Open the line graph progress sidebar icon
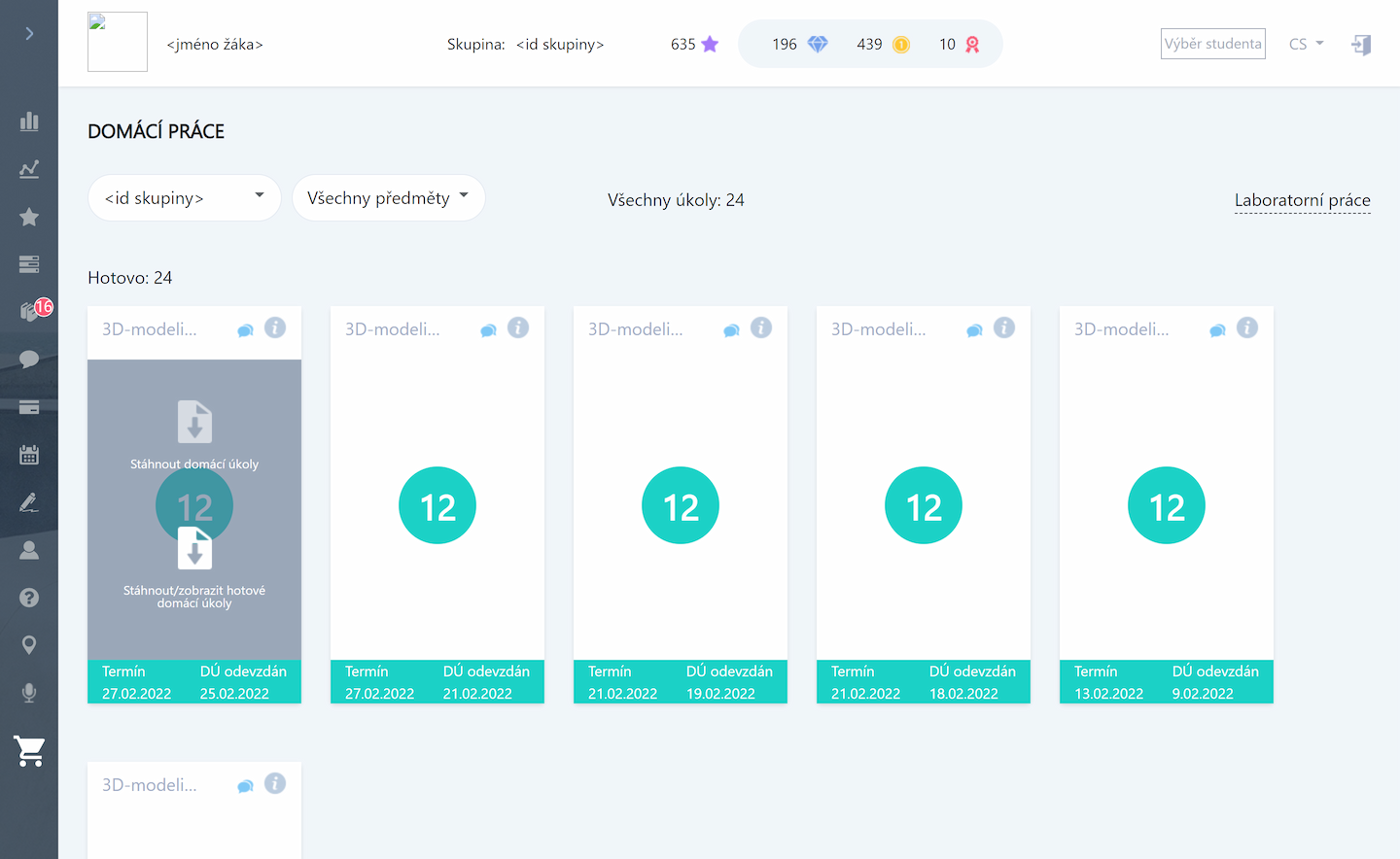 [x=29, y=169]
